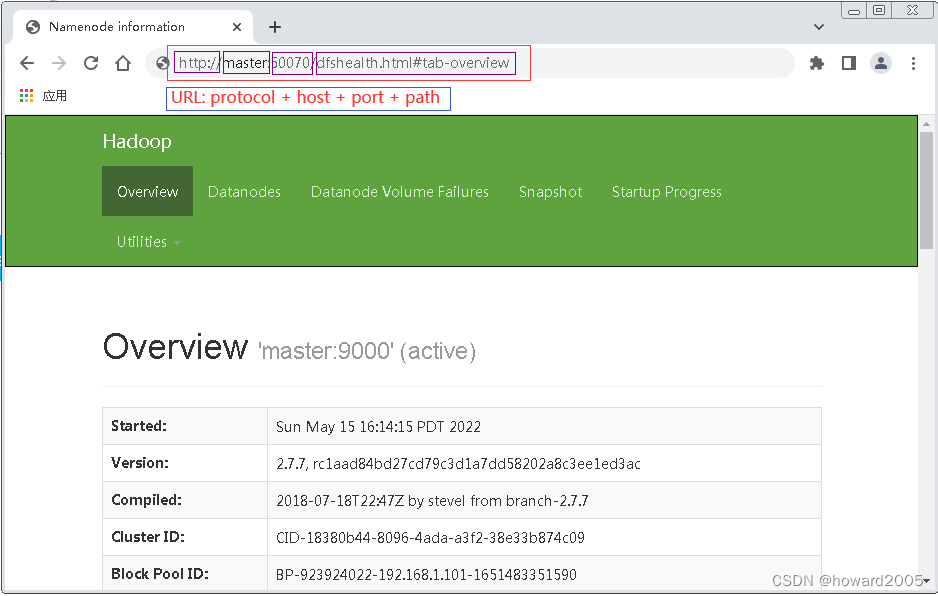Expand the Utilities dropdown menu
This screenshot has width=938, height=596.
pyautogui.click(x=148, y=242)
